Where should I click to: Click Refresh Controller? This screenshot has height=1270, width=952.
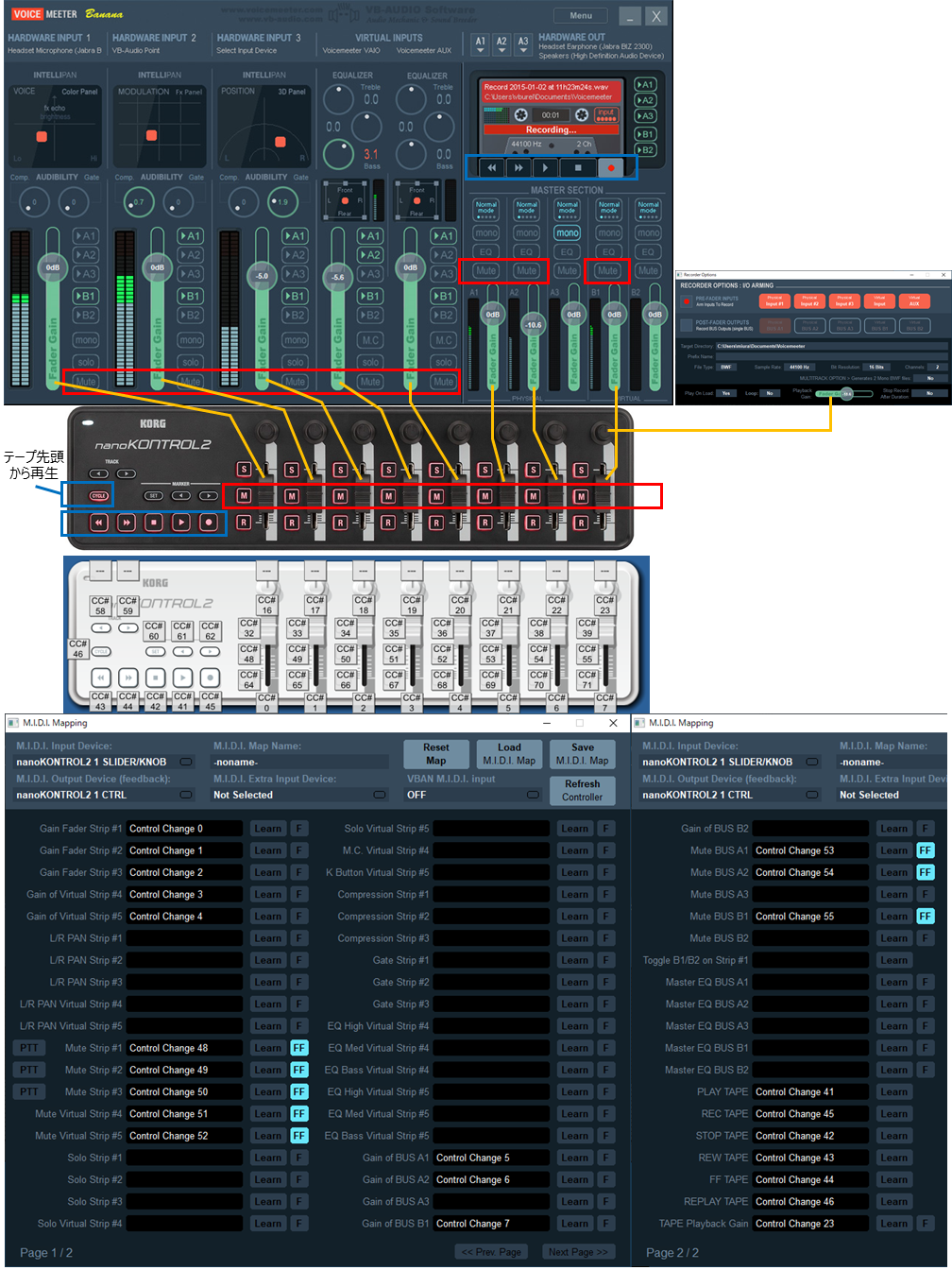pyautogui.click(x=583, y=791)
